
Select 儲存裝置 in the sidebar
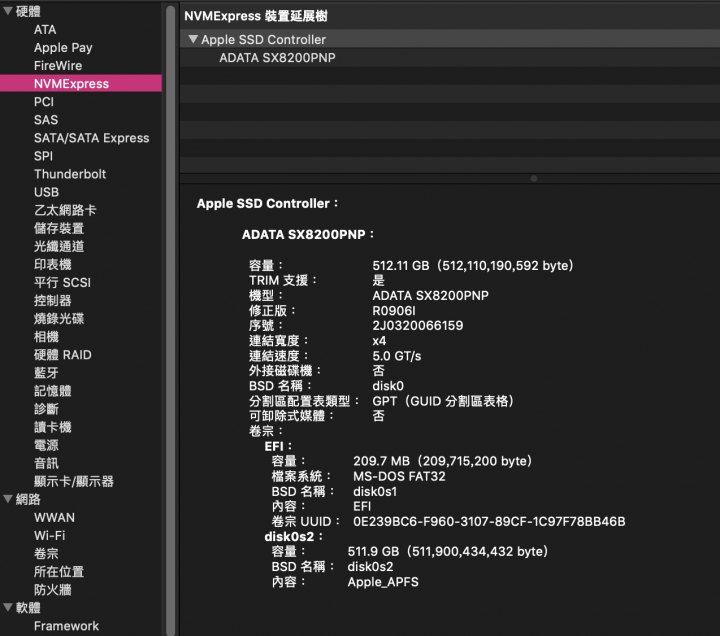tap(59, 228)
